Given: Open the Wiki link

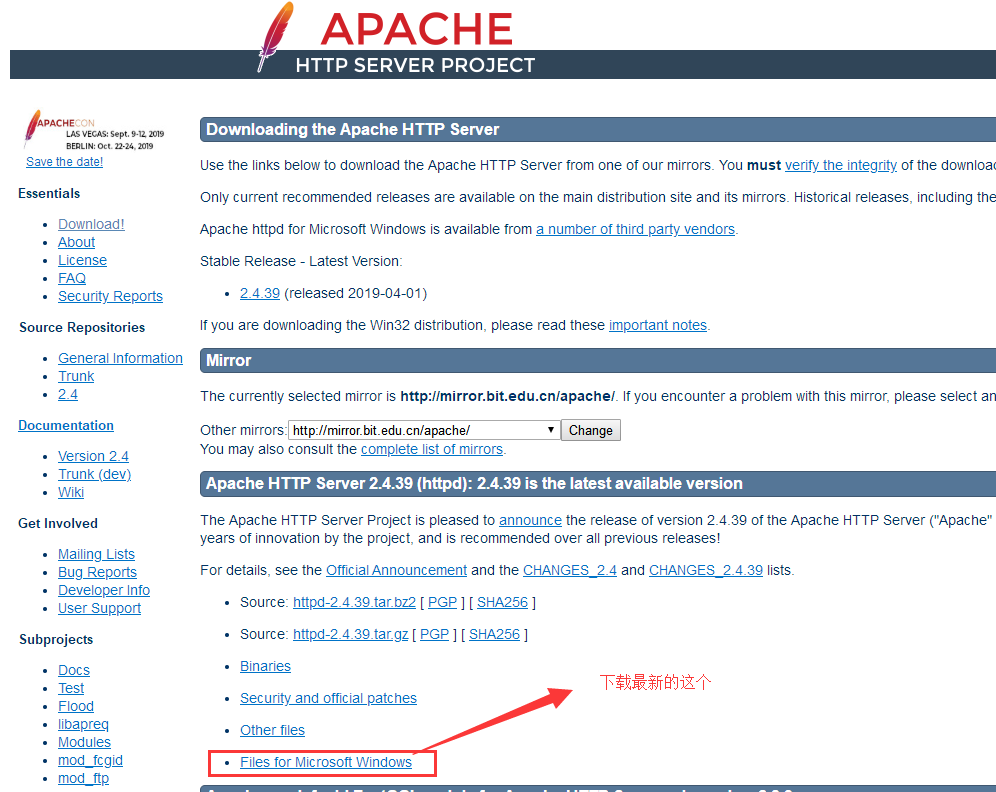Looking at the screenshot, I should pos(71,492).
